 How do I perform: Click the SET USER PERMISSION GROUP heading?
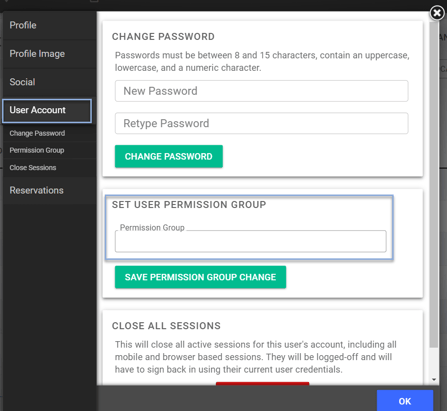tap(189, 205)
